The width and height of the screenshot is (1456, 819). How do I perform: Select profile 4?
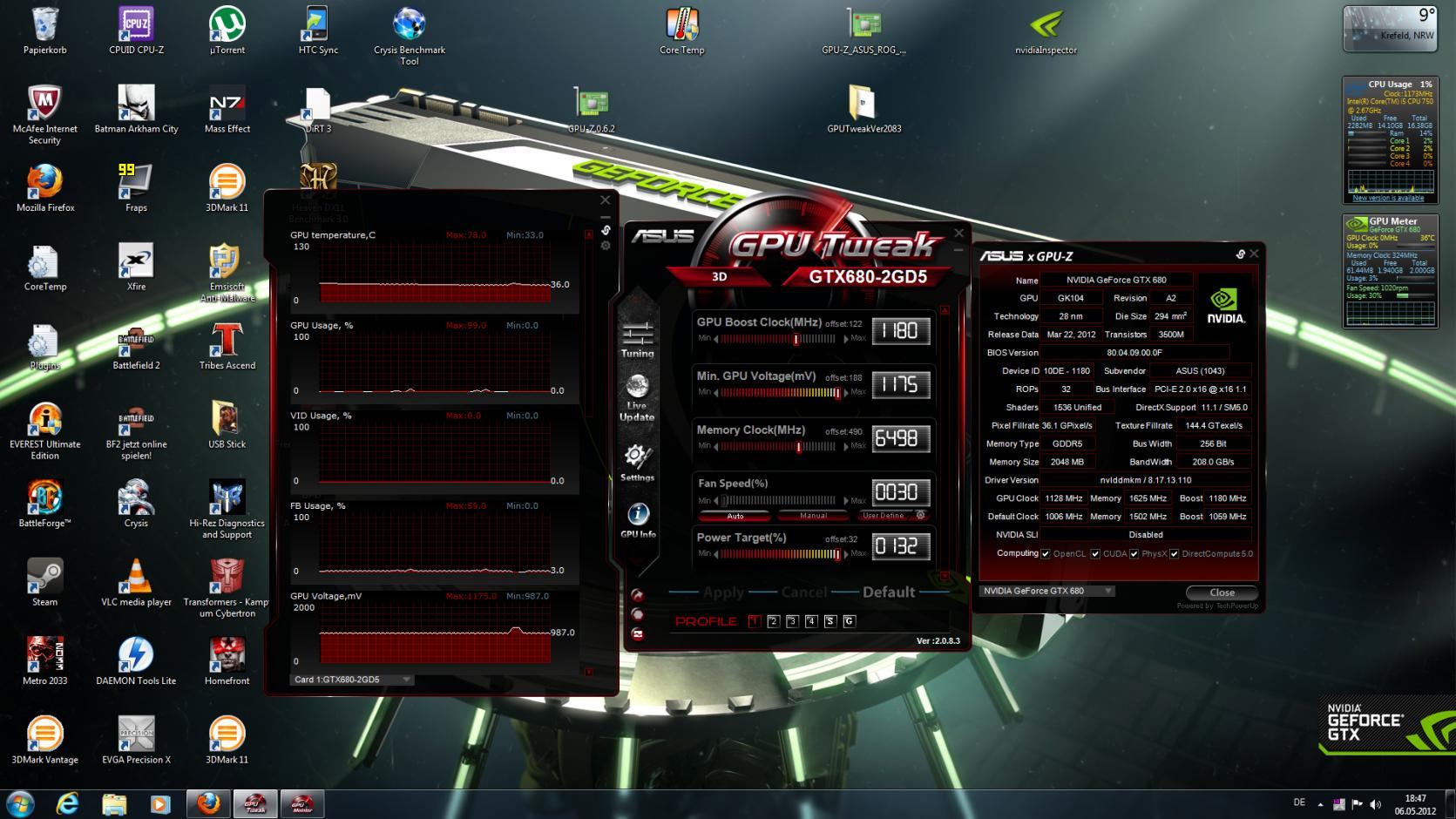[x=811, y=621]
